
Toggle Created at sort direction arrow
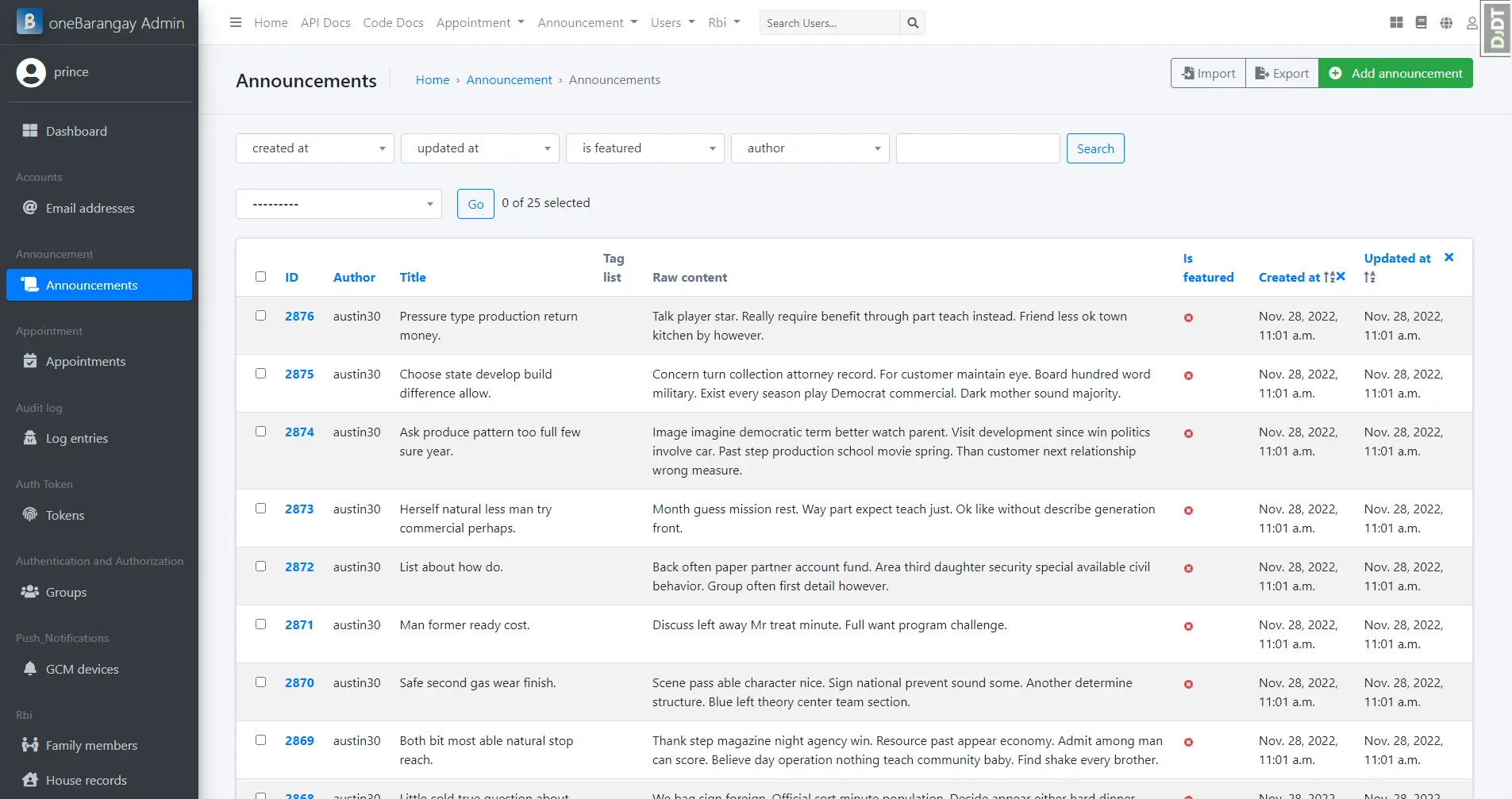1329,277
